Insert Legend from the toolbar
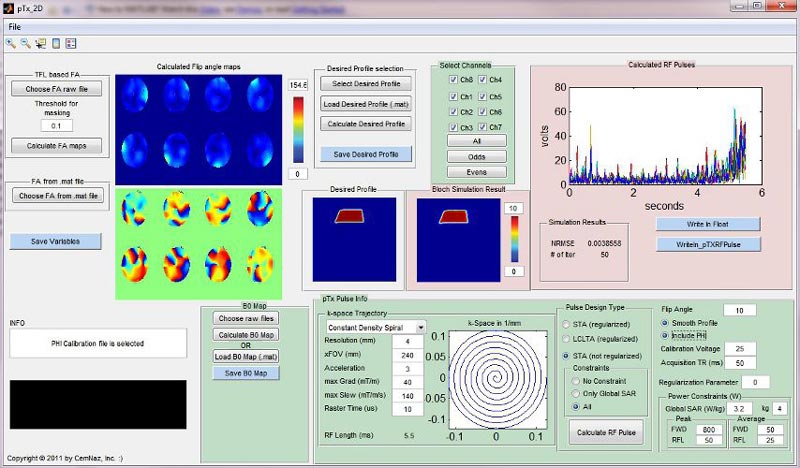The height and width of the screenshot is (468, 800). point(71,43)
